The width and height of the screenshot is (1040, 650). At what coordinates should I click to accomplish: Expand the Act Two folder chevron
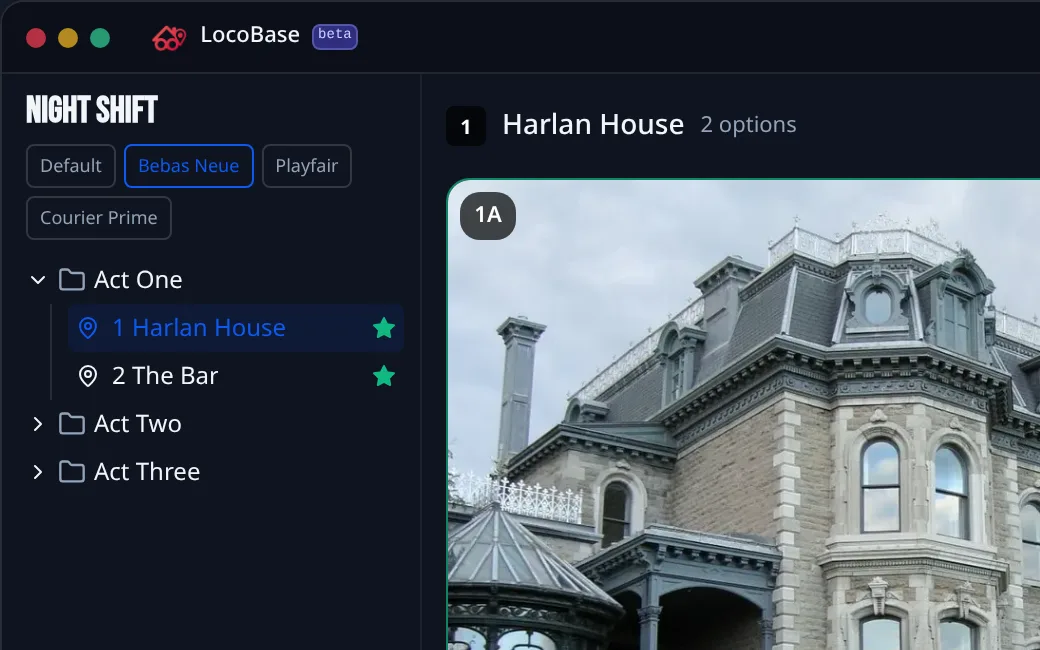click(x=38, y=424)
